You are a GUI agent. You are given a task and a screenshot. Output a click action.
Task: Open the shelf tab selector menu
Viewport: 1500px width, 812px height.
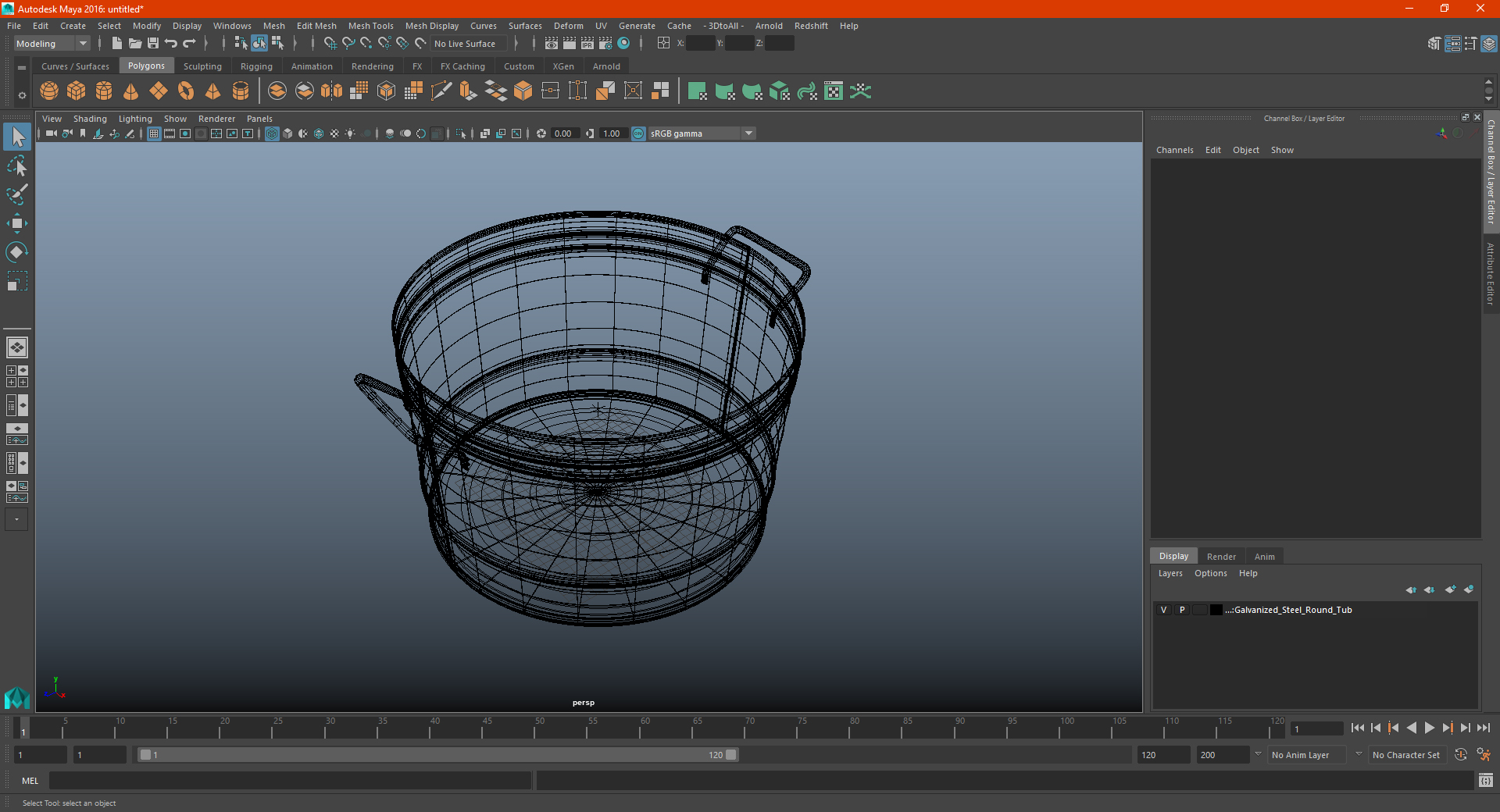(22, 68)
